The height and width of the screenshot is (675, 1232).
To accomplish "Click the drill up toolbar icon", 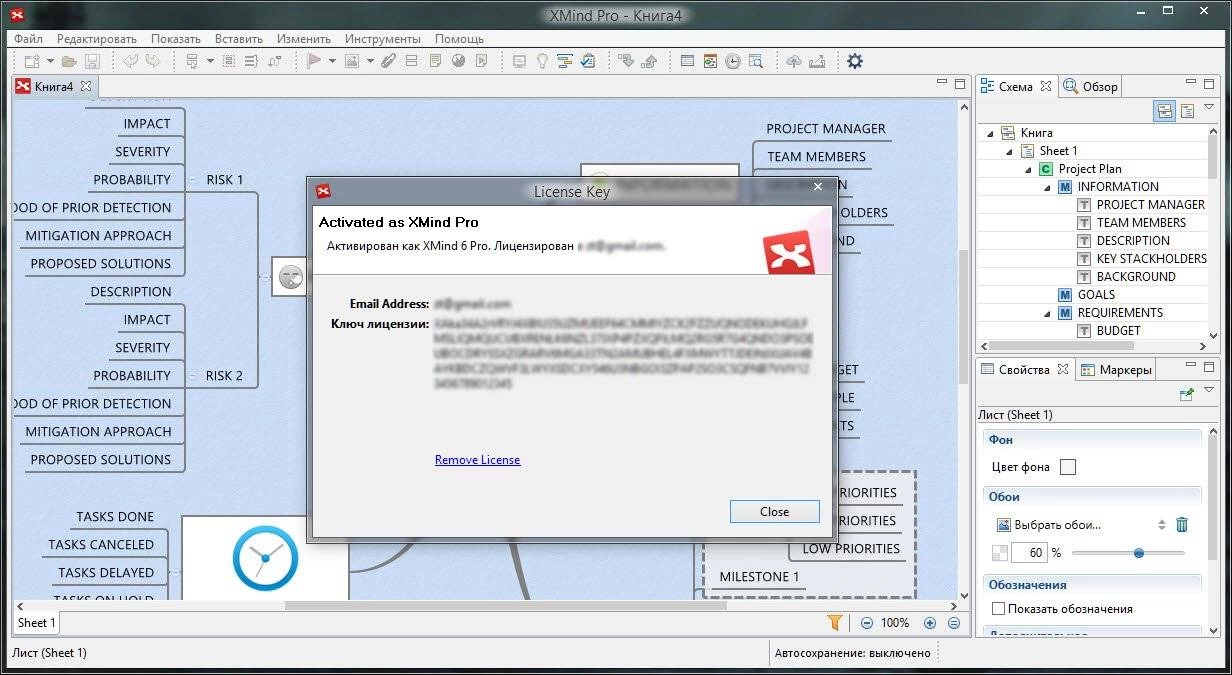I will click(x=649, y=61).
